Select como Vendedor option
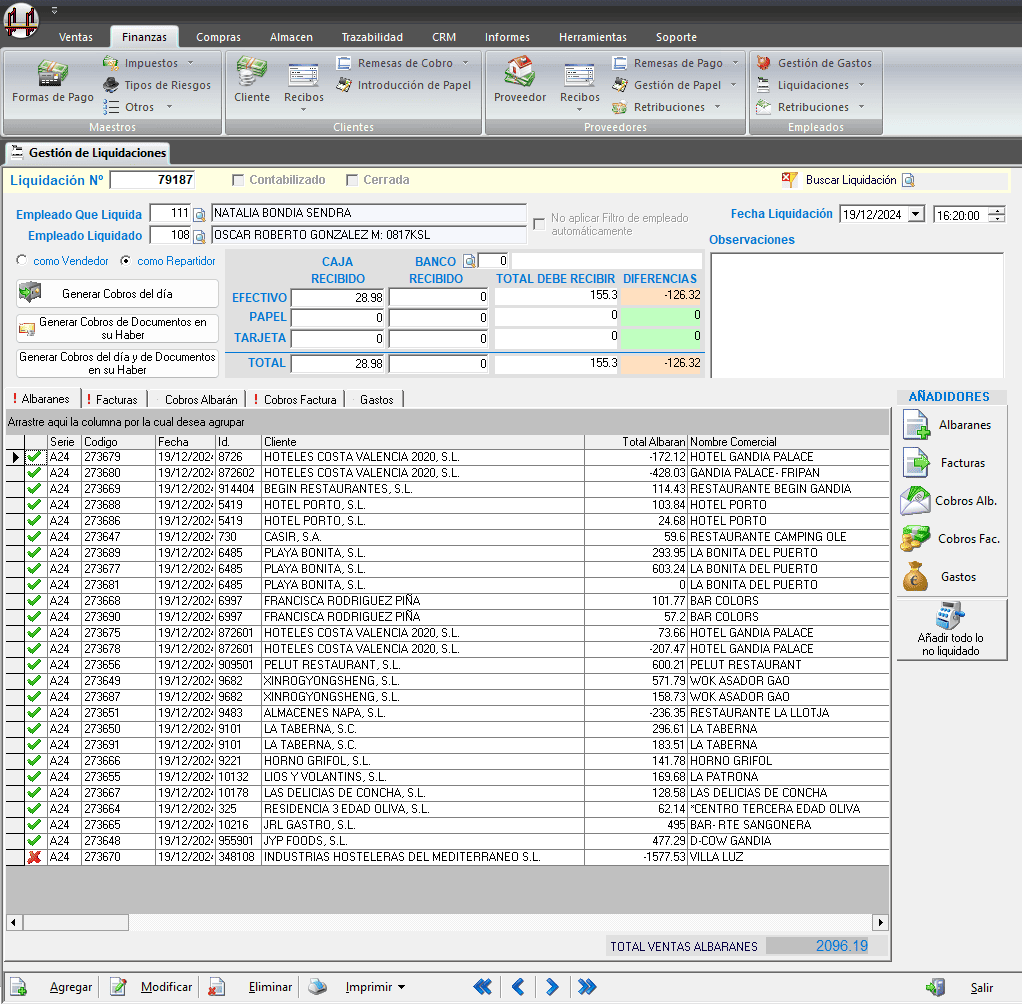1022x1005 pixels. pos(22,260)
